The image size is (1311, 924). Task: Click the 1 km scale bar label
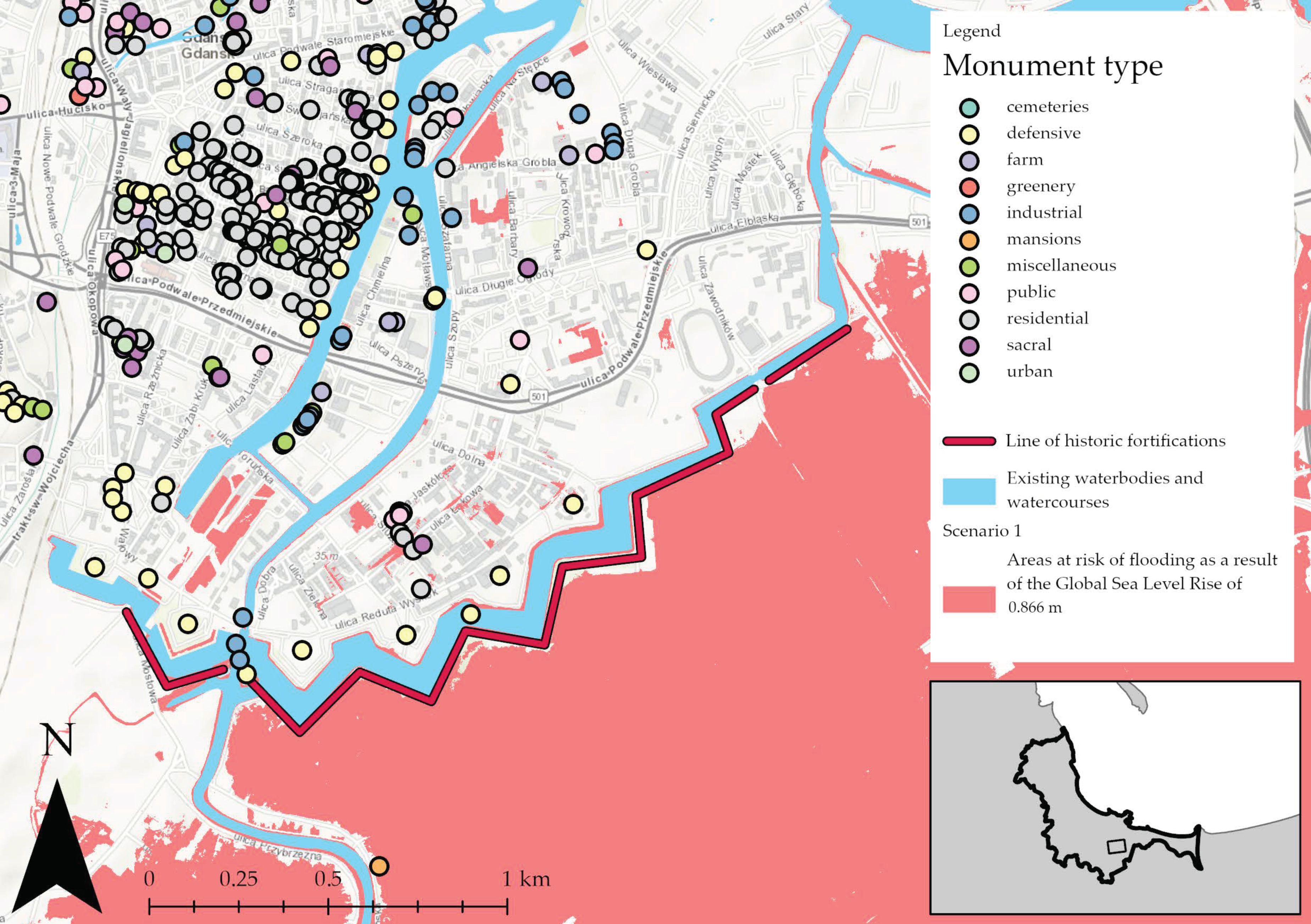[x=526, y=879]
